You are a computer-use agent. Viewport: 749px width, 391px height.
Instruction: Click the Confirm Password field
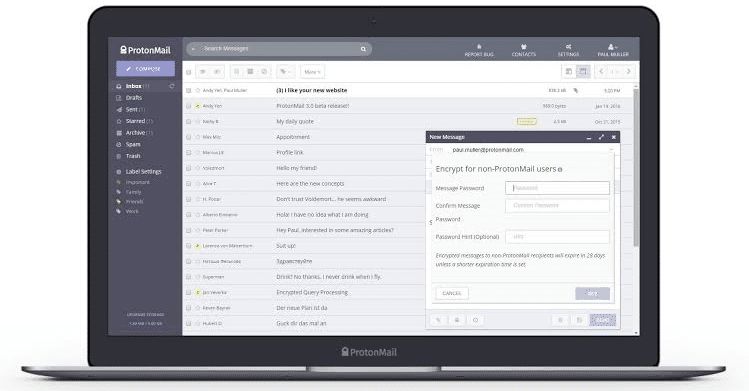pos(557,206)
